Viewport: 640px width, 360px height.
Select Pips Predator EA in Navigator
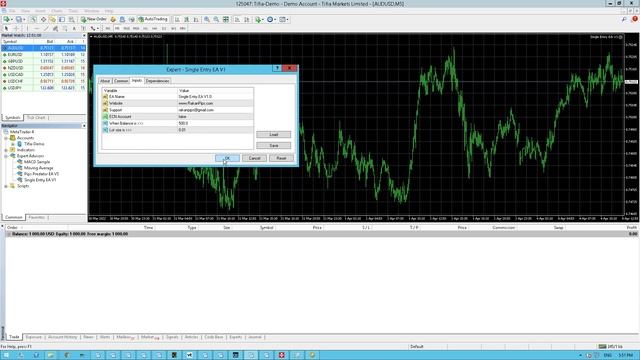click(41, 174)
